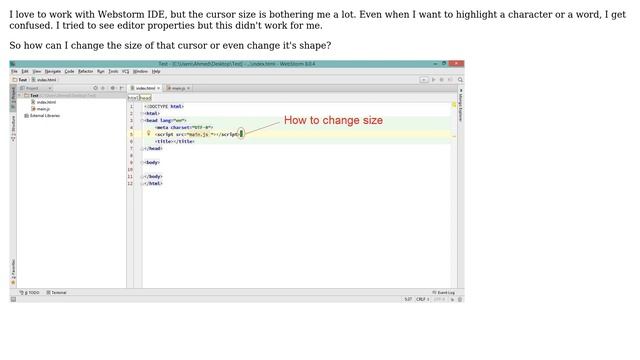This screenshot has width=640, height=360.
Task: Open the Run menu
Action: click(x=100, y=71)
